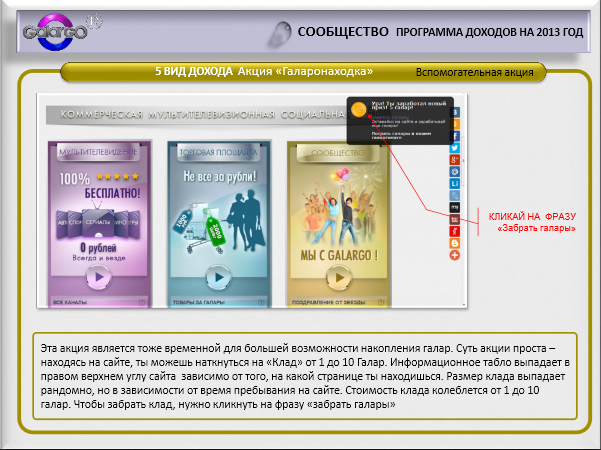The image size is (601, 450).
Task: Click the blue Mail.ru @ icon
Action: [455, 172]
